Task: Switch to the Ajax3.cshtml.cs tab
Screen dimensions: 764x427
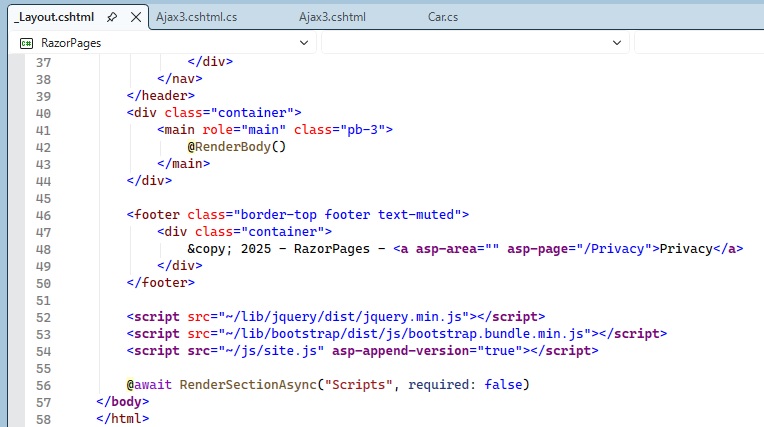Action: (196, 17)
